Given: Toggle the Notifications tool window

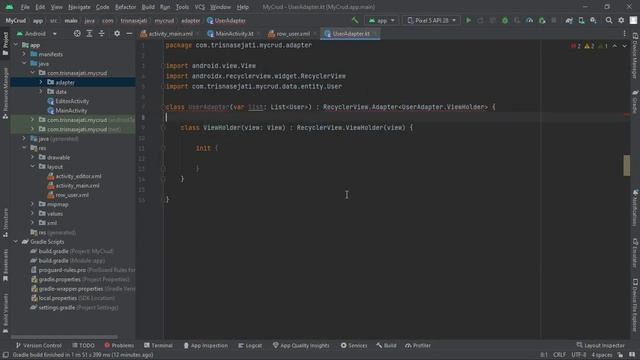Looking at the screenshot, I should click(x=635, y=208).
